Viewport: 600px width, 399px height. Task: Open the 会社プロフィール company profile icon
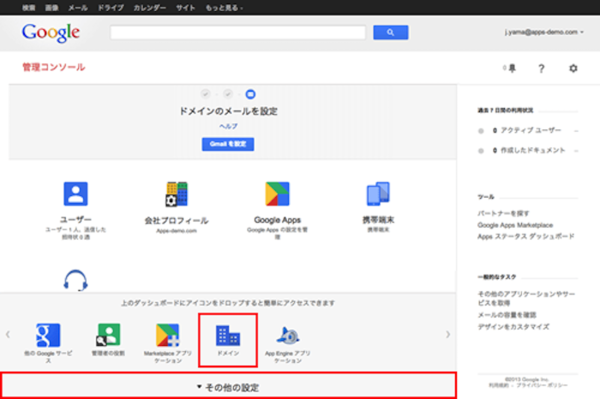tap(176, 194)
